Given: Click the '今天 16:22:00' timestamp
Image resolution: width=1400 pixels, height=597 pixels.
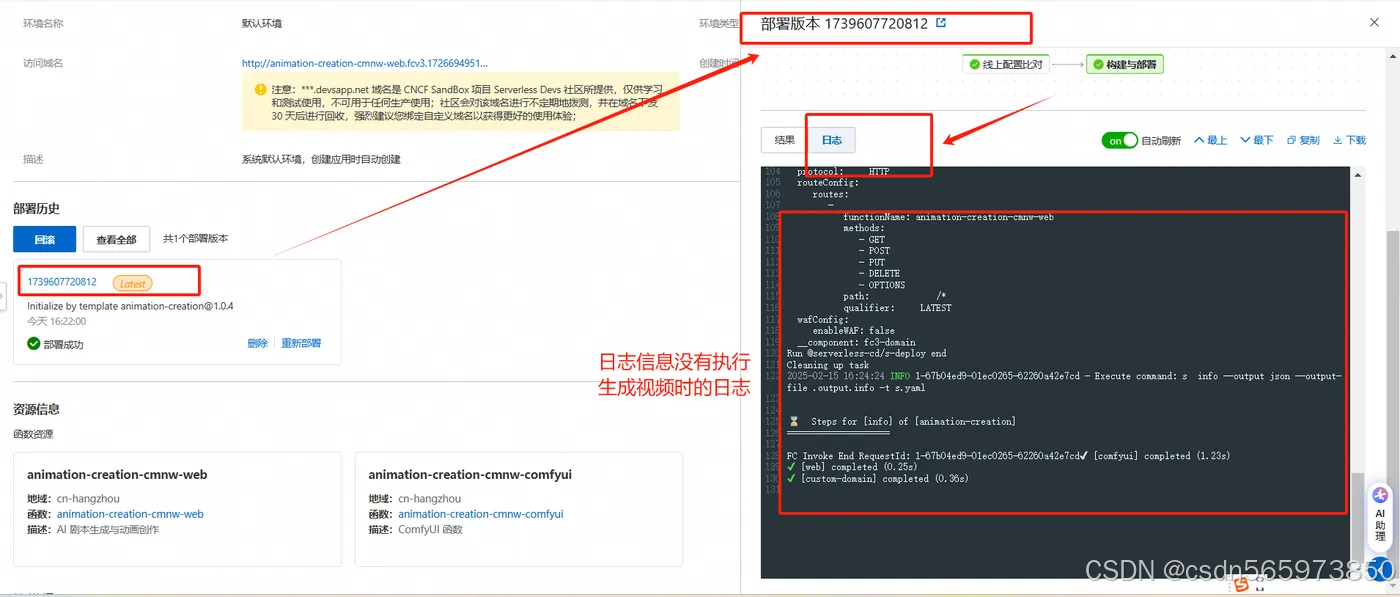Looking at the screenshot, I should [x=57, y=322].
